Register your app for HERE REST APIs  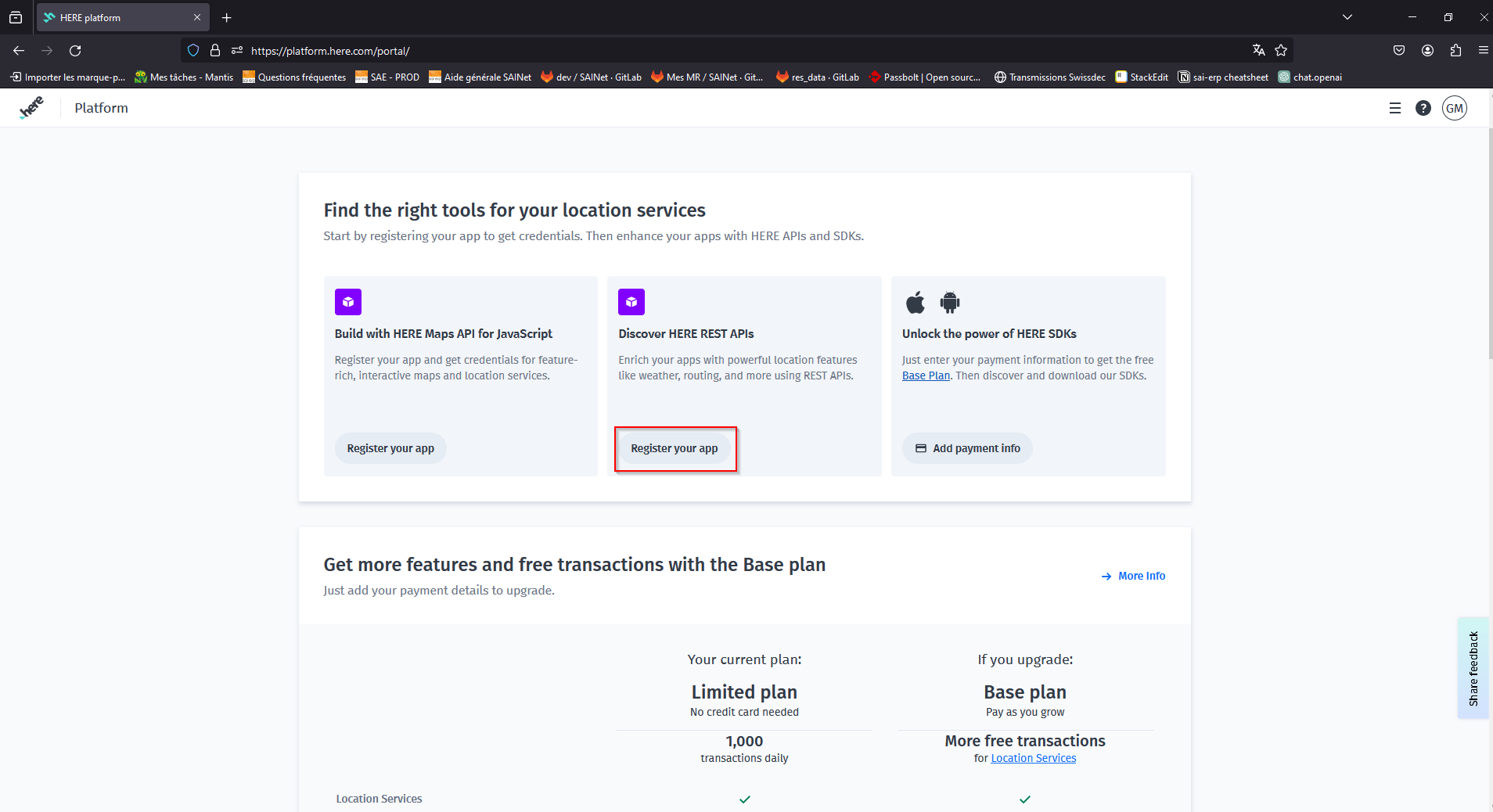675,448
